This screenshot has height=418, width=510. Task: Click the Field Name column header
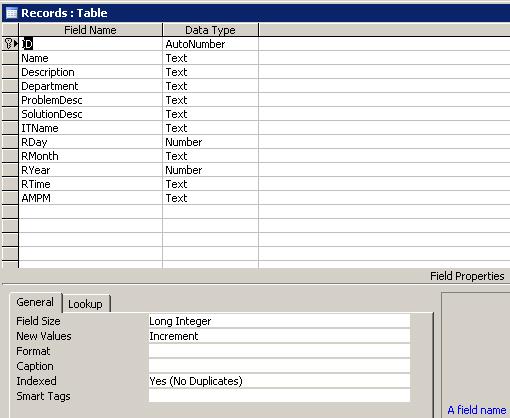90,30
